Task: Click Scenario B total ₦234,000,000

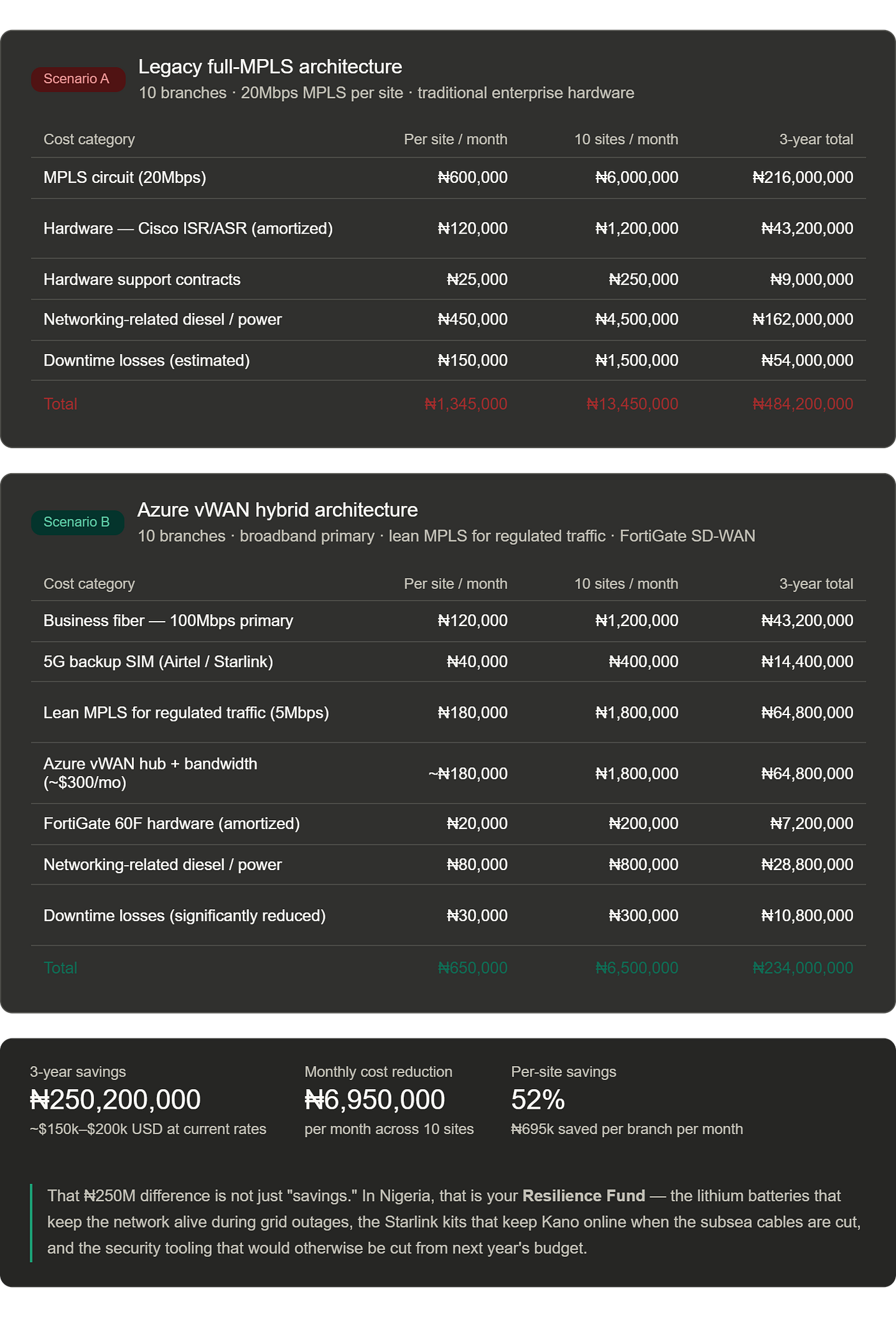Action: click(x=803, y=968)
